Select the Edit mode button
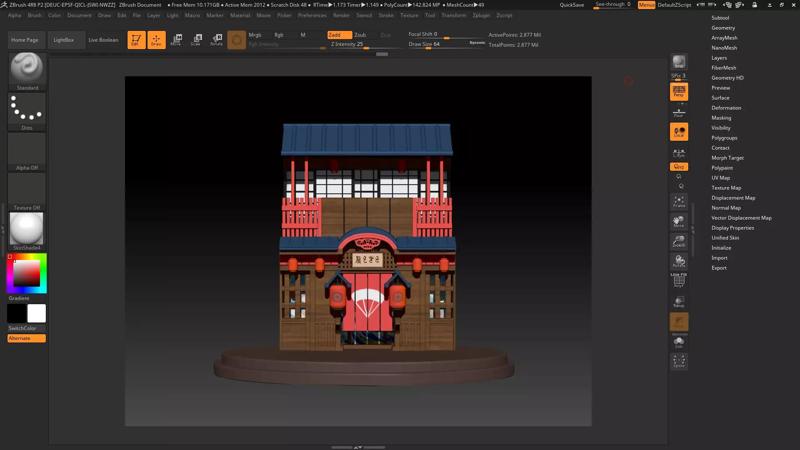The height and width of the screenshot is (450, 800). click(x=136, y=40)
